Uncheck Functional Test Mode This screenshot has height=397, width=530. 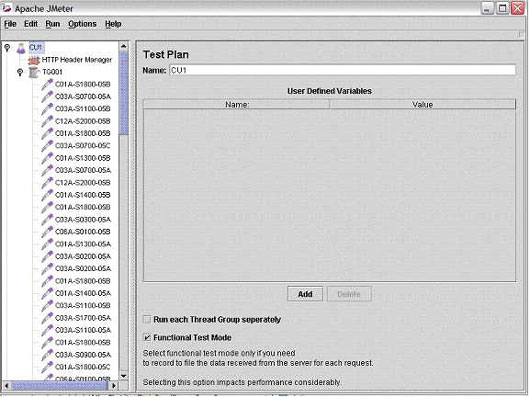click(147, 337)
